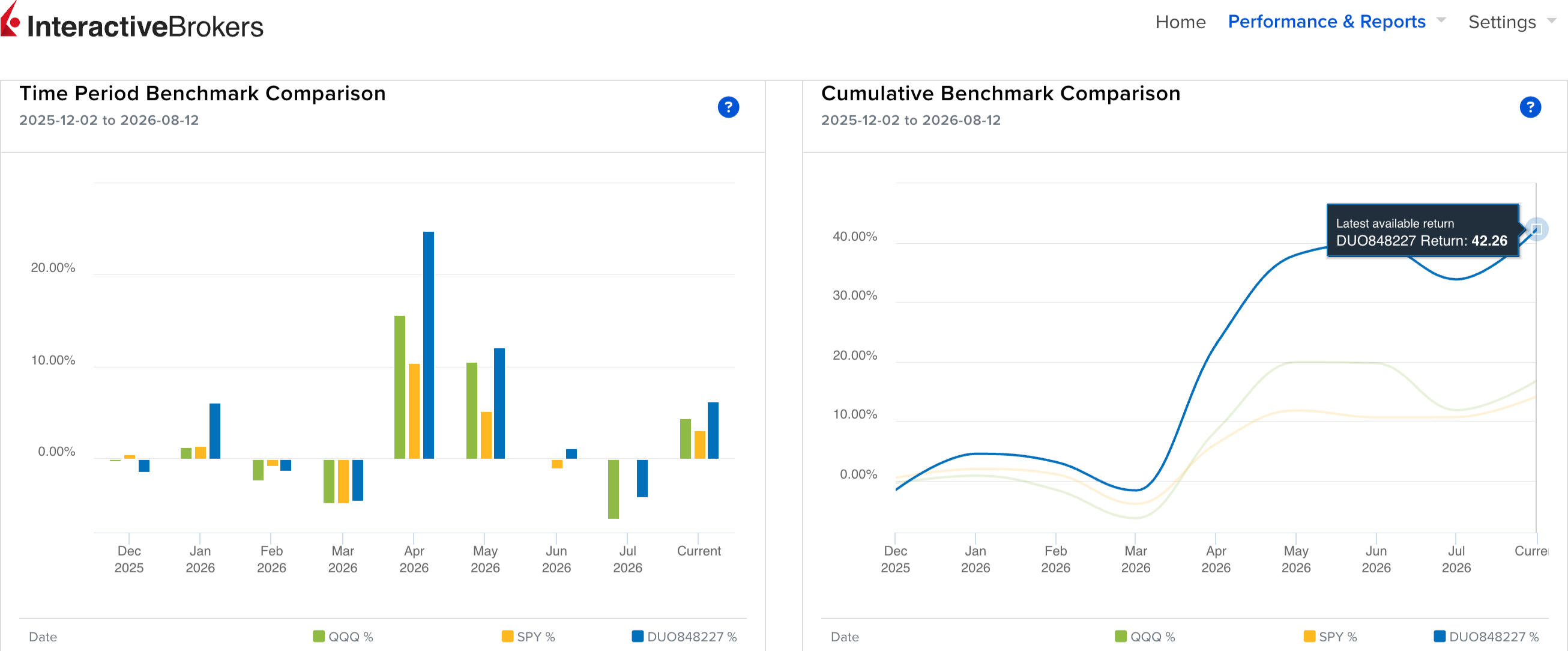Expand Performance & Reports dropdown arrow

coord(1441,20)
